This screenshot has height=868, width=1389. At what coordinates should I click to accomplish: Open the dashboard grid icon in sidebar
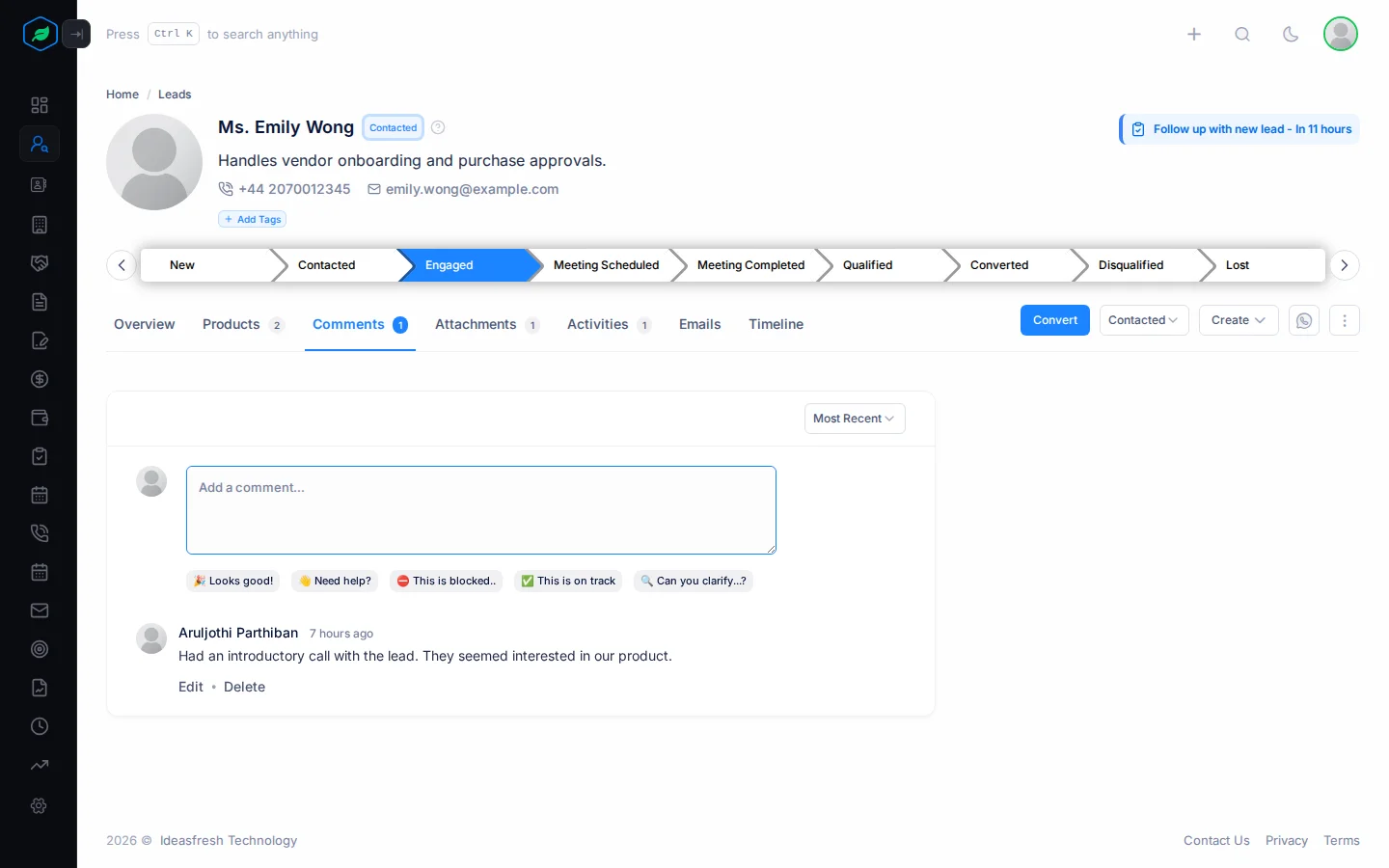coord(40,105)
